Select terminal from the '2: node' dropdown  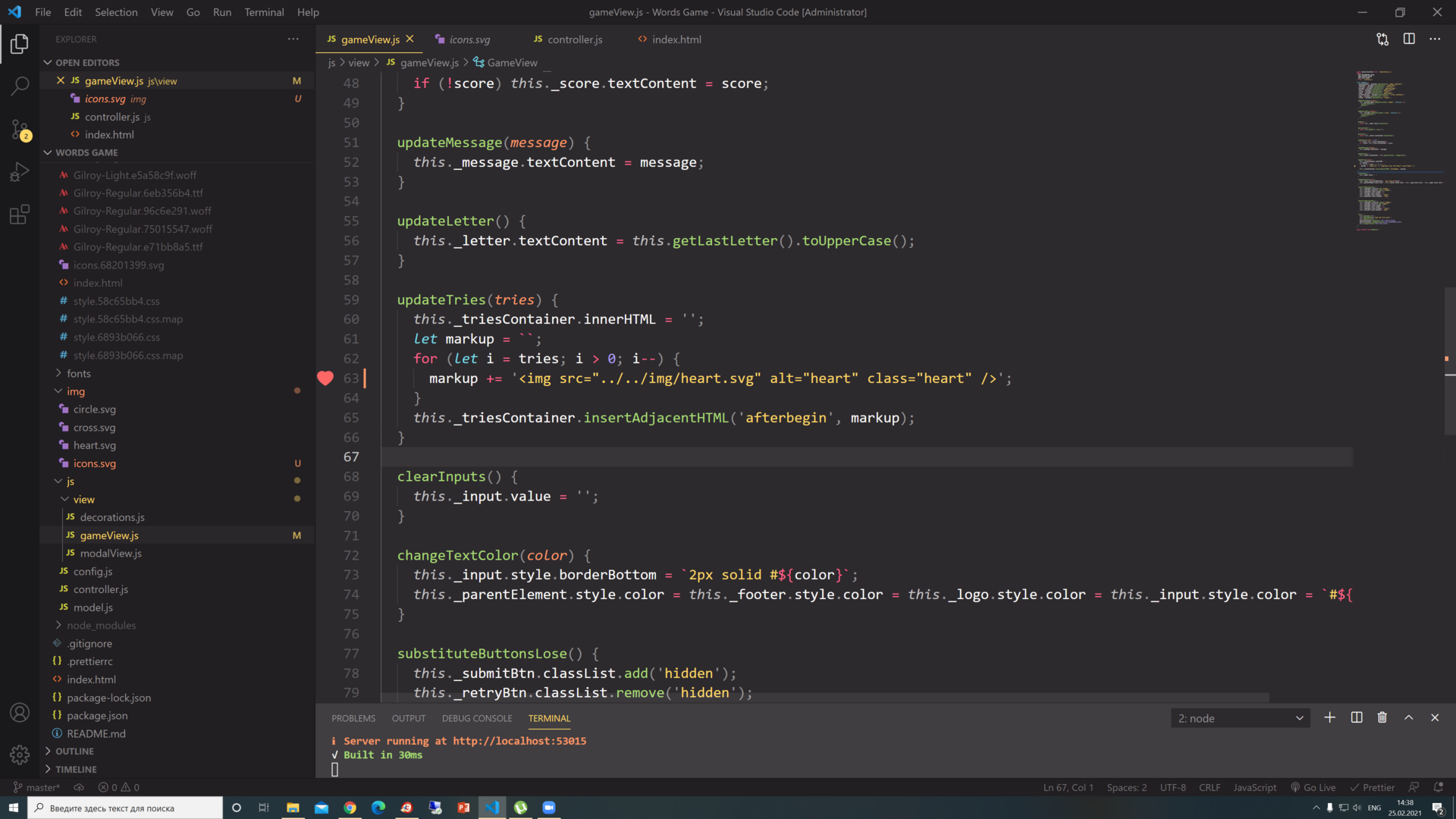(1241, 718)
